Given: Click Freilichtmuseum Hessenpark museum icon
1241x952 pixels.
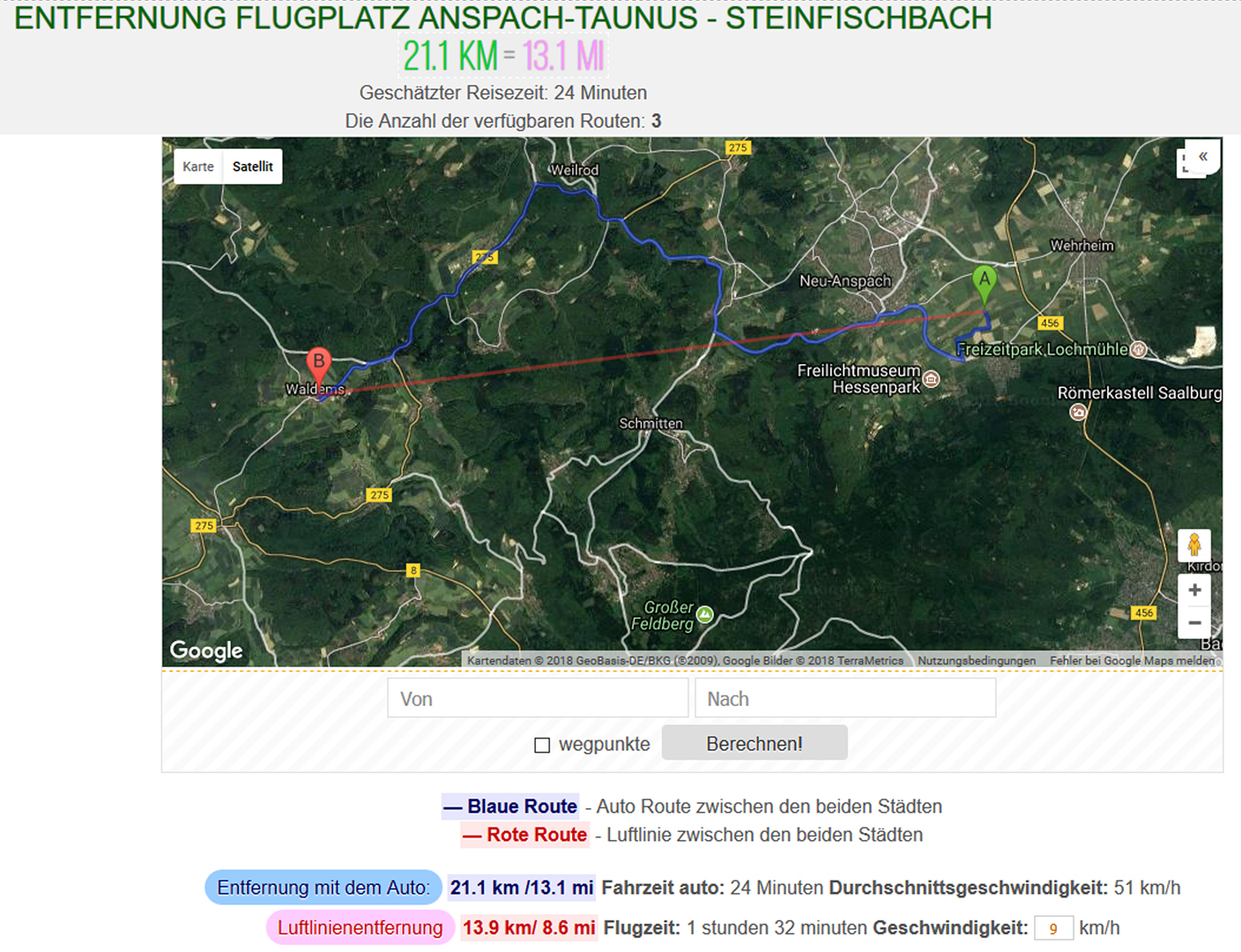Looking at the screenshot, I should coord(932,379).
